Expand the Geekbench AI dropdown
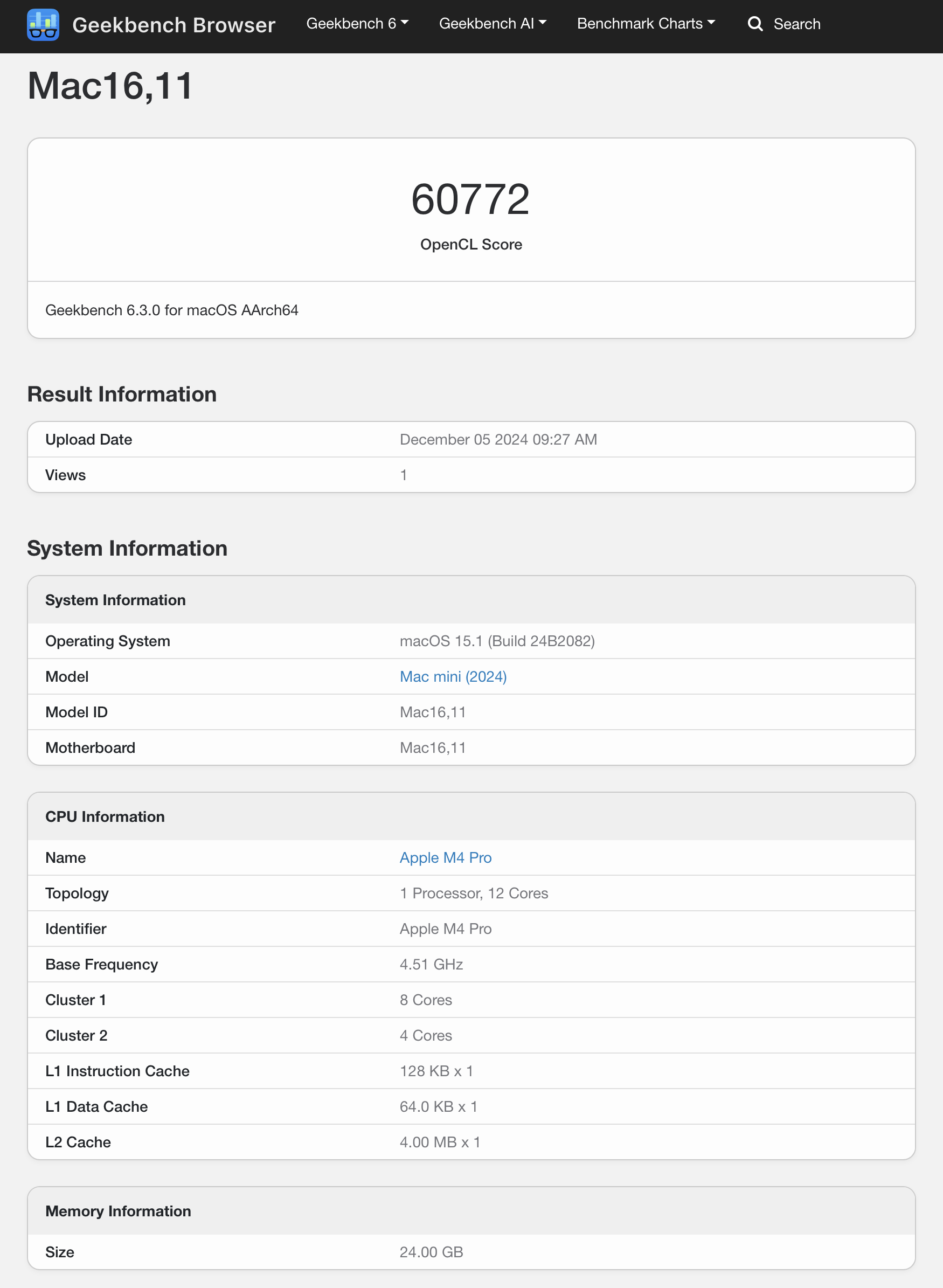 (492, 23)
